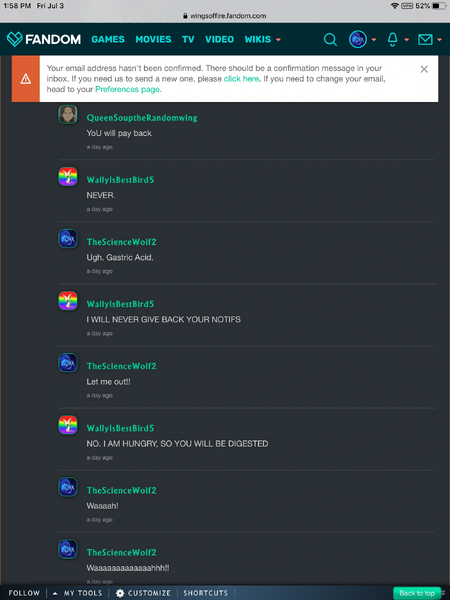Open the Fandom search magnifier icon

pos(330,39)
